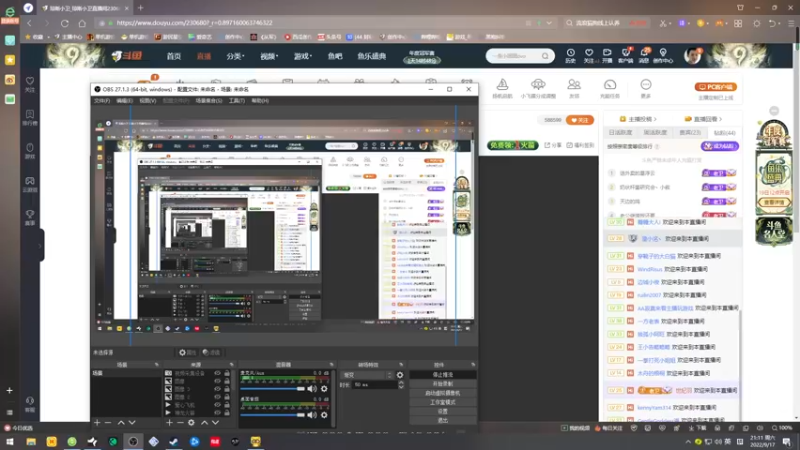Pop out the 来源 dock
The image size is (800, 450).
pyautogui.click(x=232, y=365)
